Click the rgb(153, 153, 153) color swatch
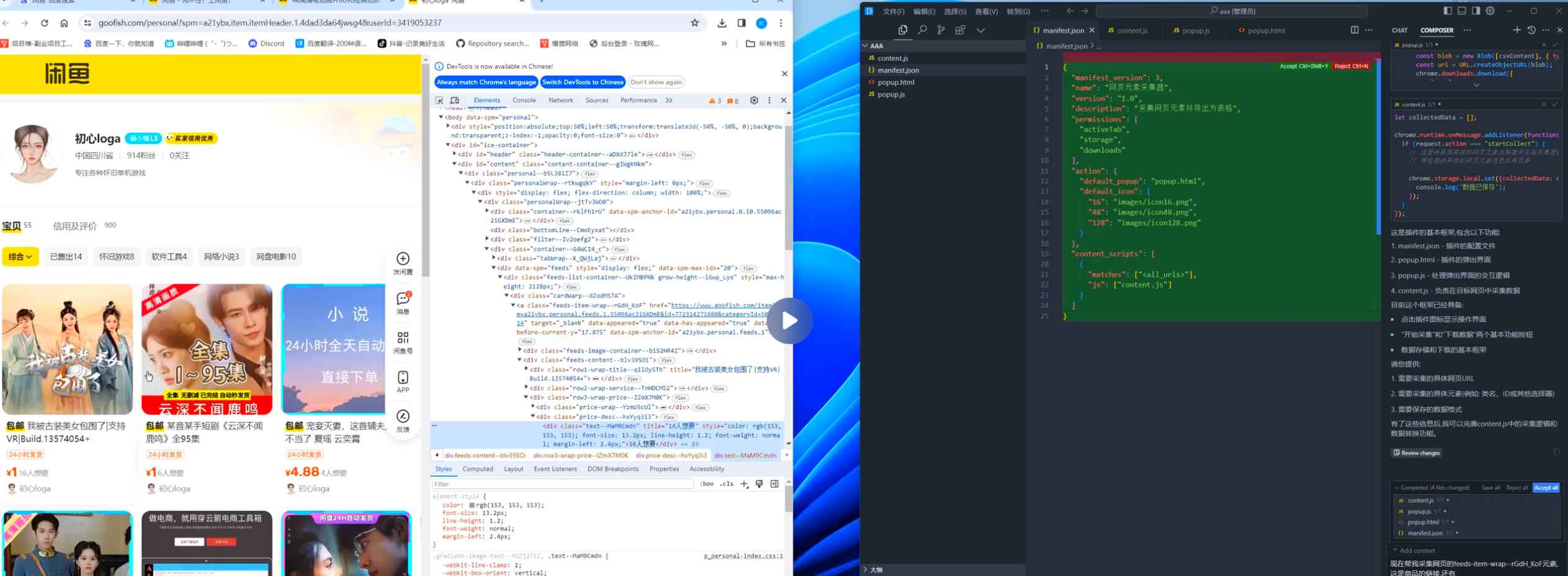The width and height of the screenshot is (1568, 576). [472, 505]
